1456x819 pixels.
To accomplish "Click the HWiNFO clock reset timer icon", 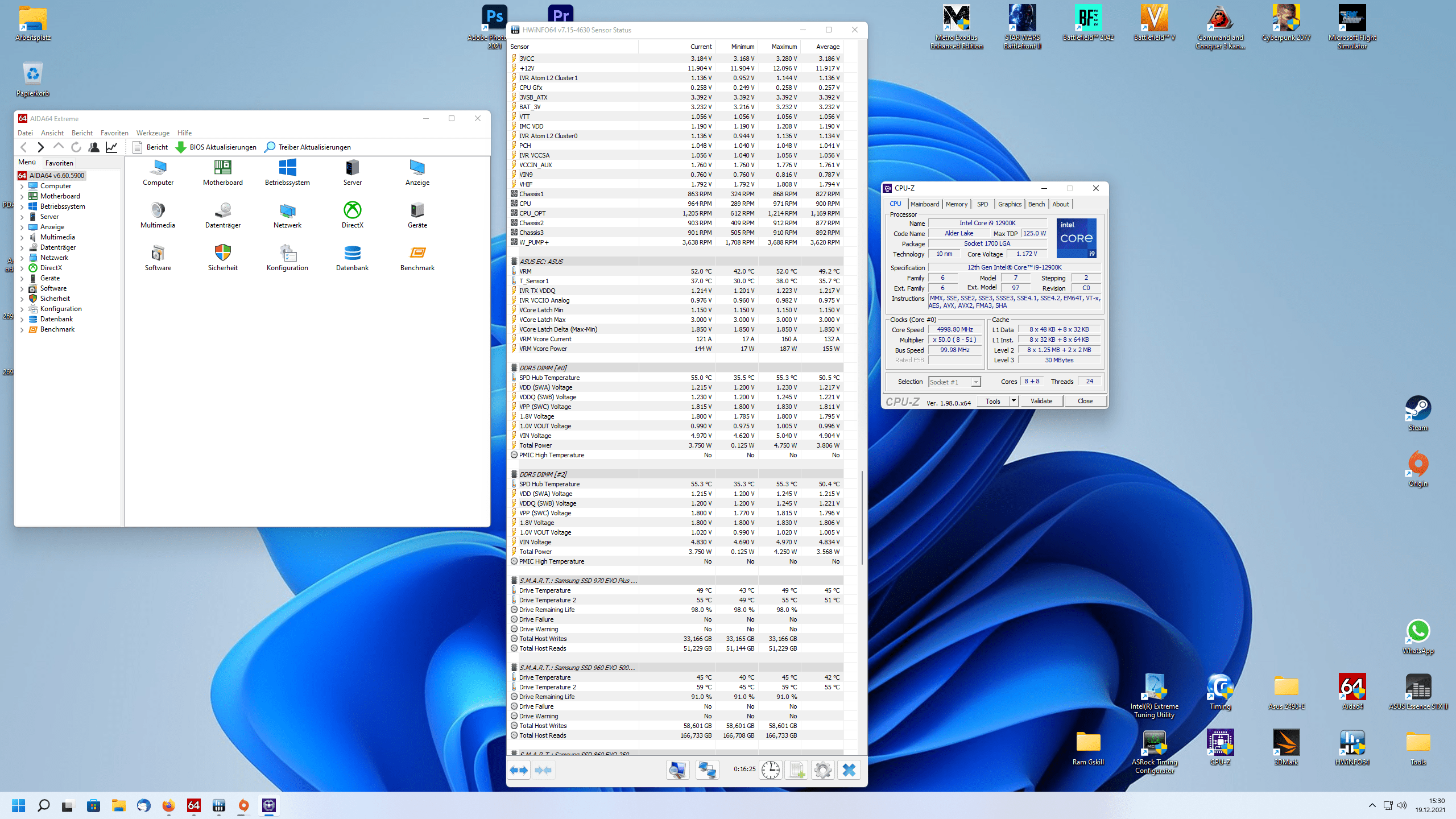I will pos(770,770).
